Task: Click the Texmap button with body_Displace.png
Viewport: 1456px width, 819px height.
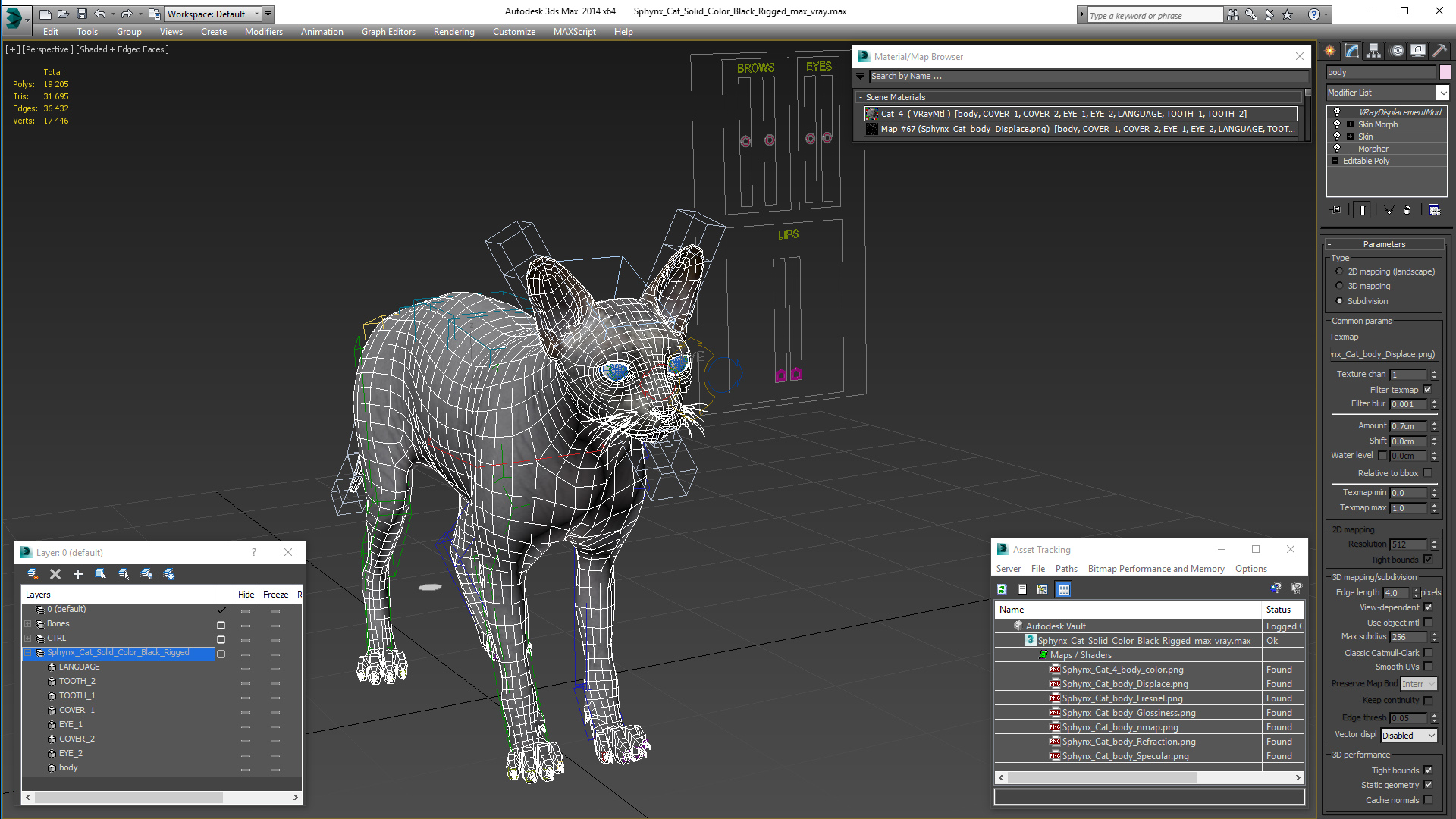Action: 1384,354
